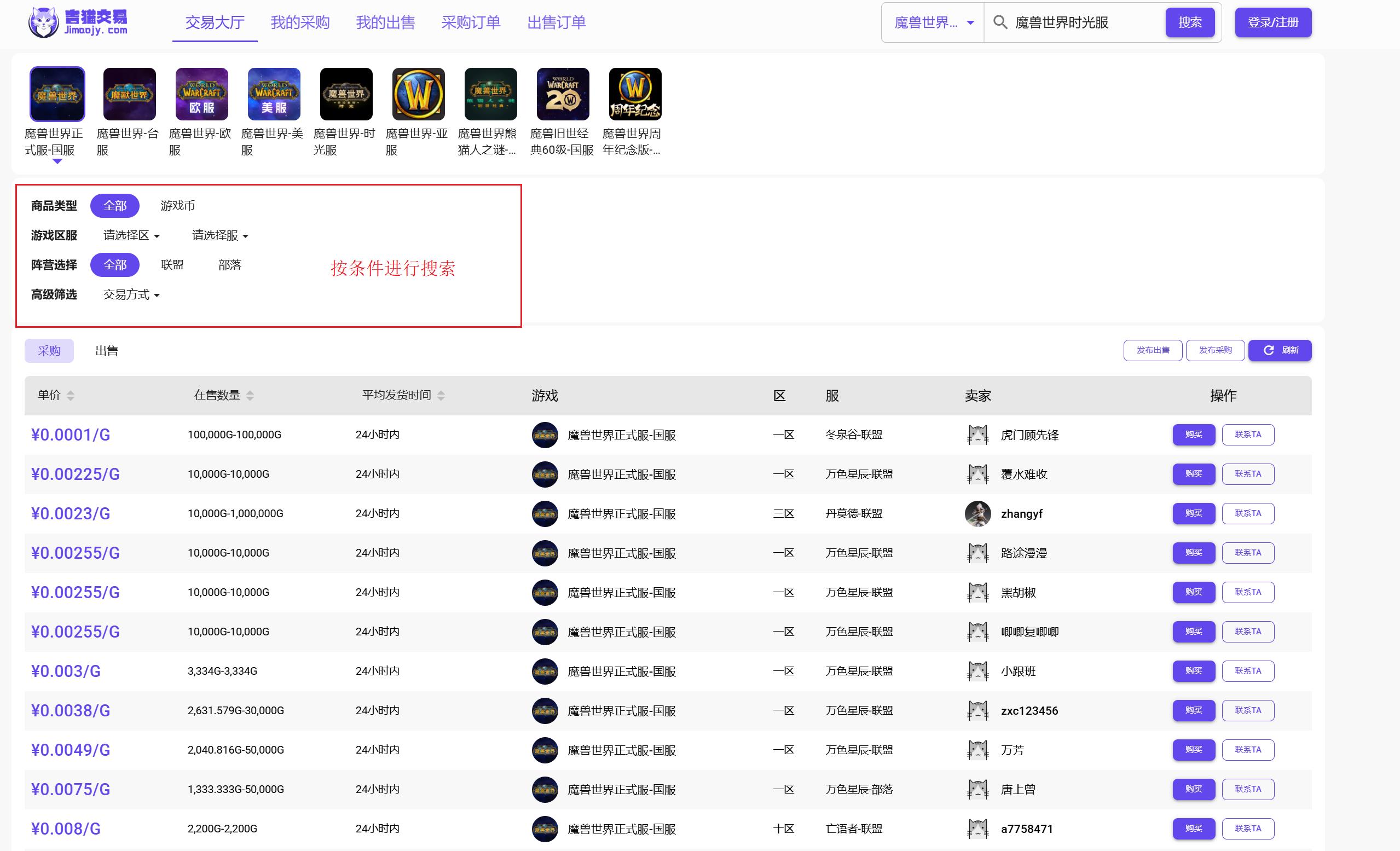Open the 魔兽世界-时光服 game icon
Viewport: 1400px width, 851px height.
[346, 94]
